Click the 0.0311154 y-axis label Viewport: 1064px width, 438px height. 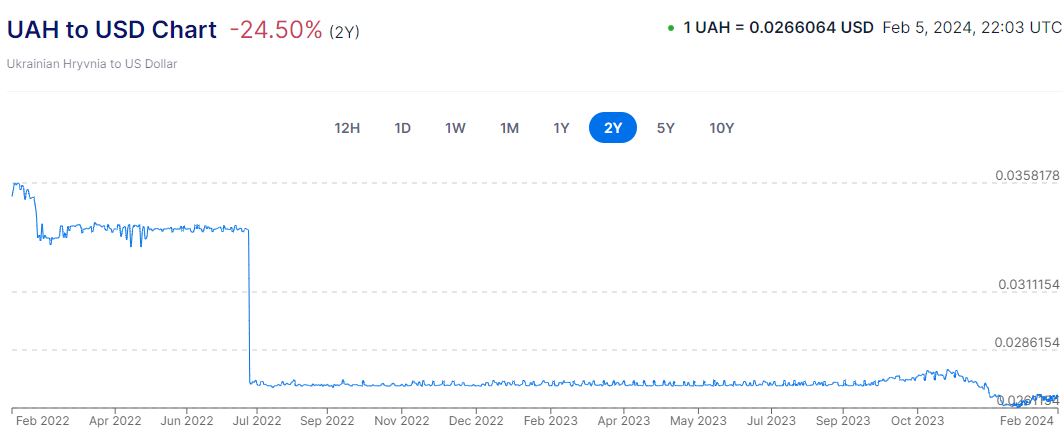1027,285
